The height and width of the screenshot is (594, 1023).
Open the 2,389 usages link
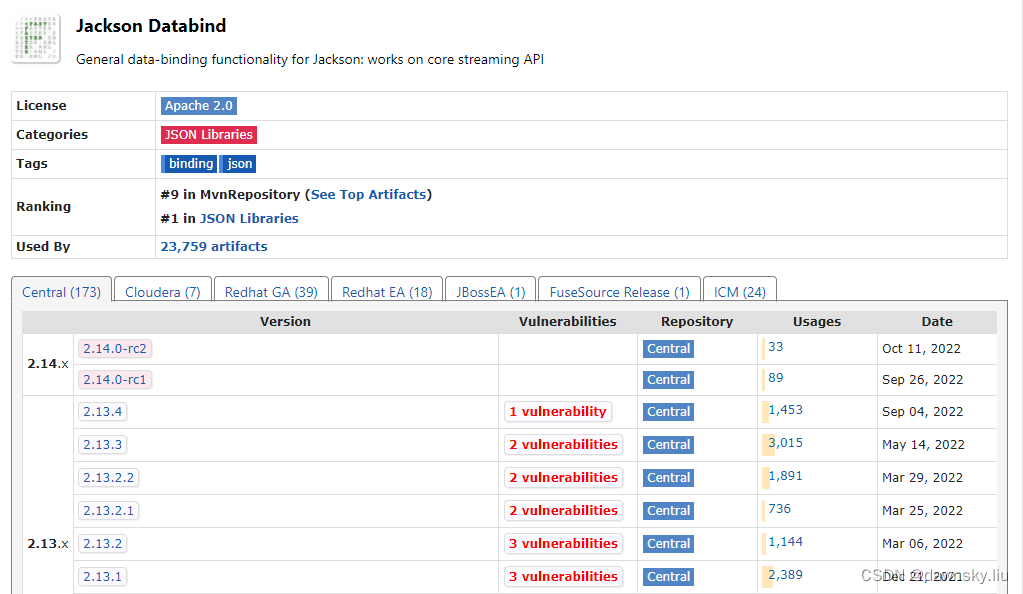785,574
